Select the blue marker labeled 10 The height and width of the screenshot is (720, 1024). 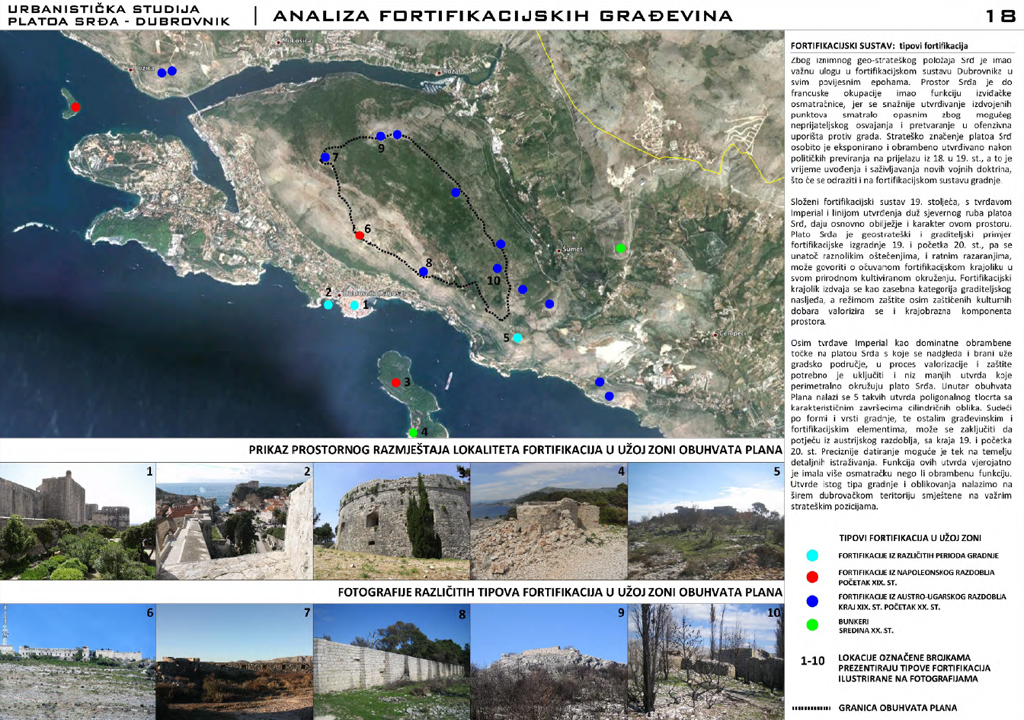pyautogui.click(x=496, y=267)
